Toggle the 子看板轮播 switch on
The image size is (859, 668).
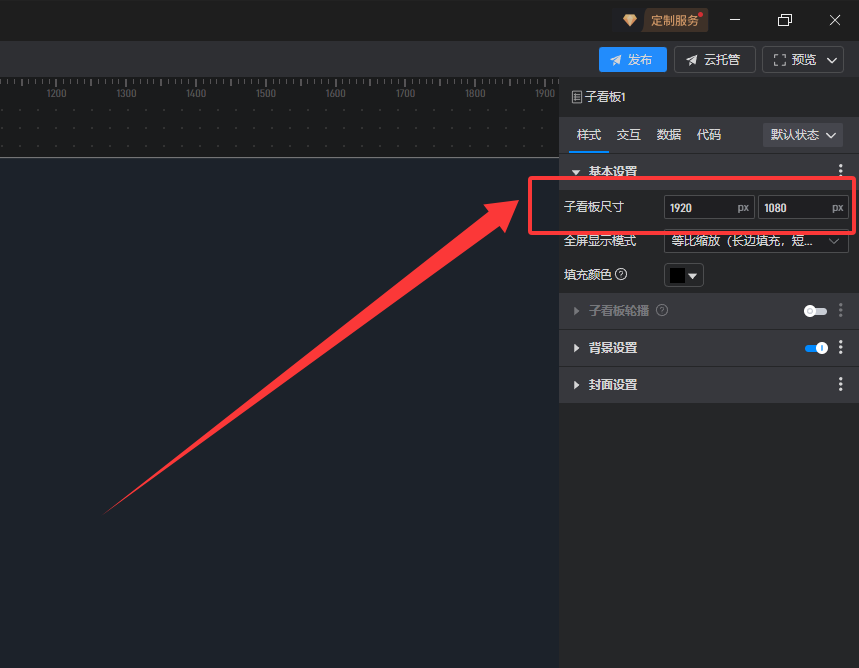click(x=815, y=311)
